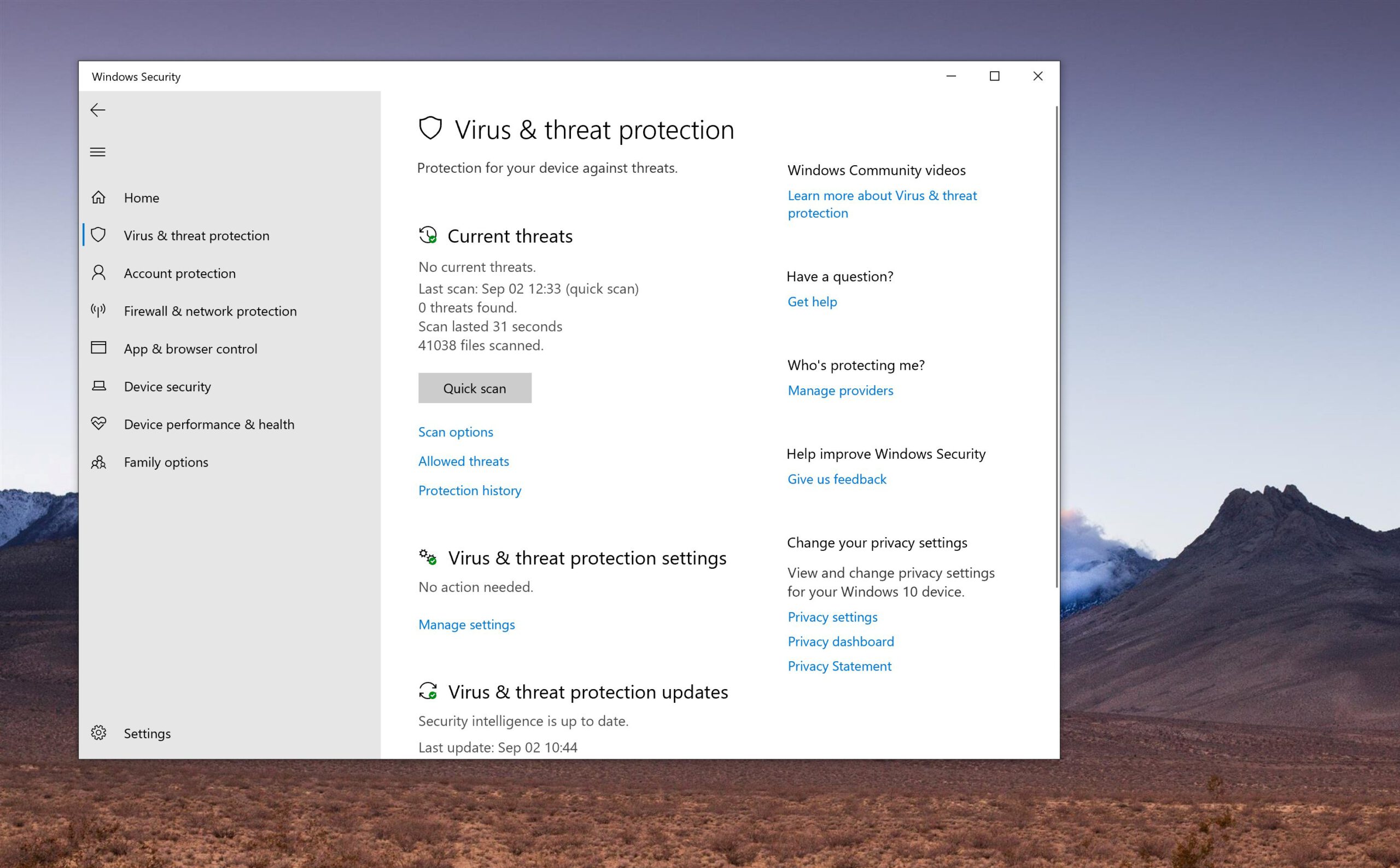The width and height of the screenshot is (1400, 868).
Task: Click the back arrow icon
Action: point(98,109)
